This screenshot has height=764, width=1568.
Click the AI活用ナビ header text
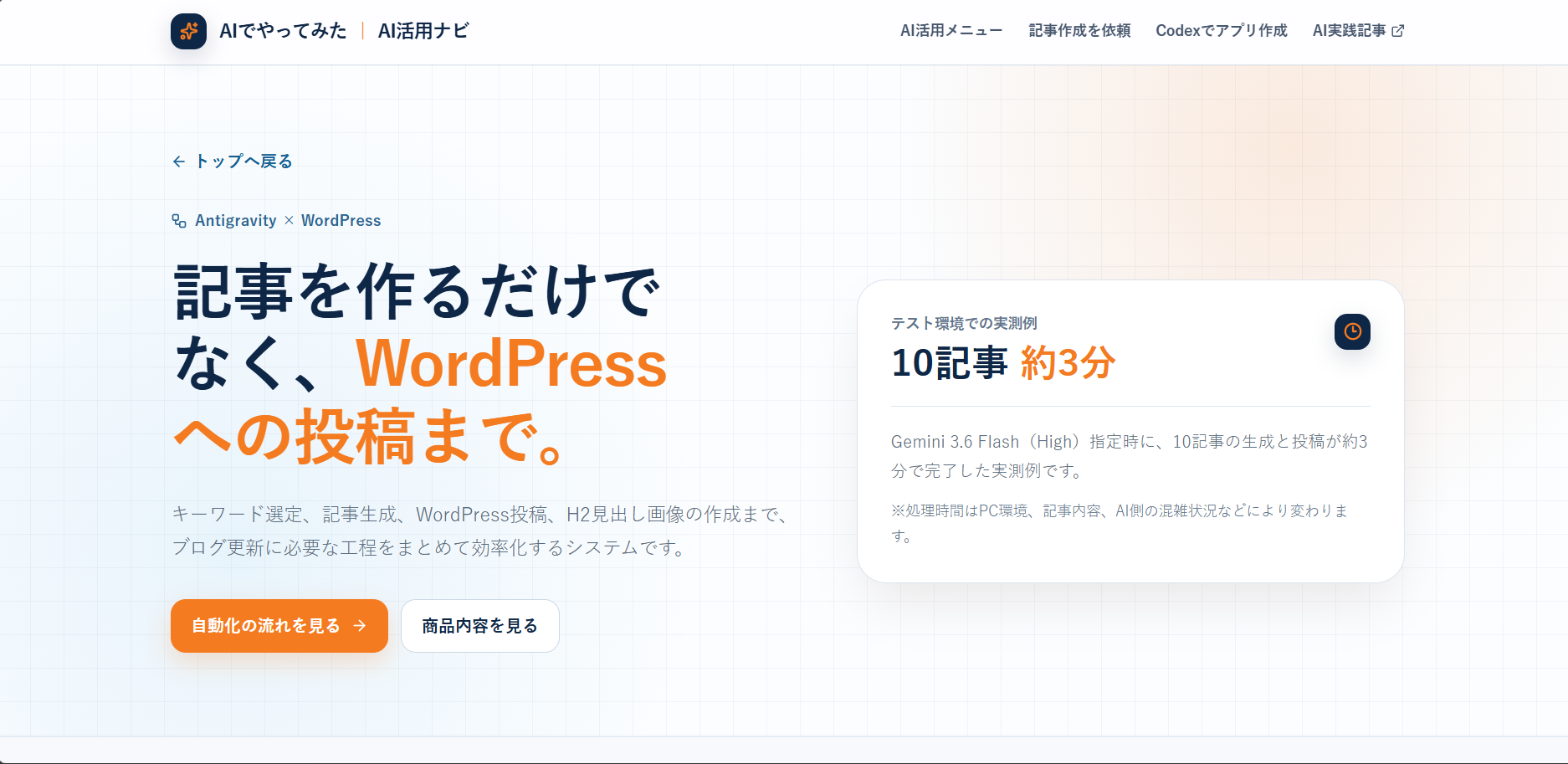[x=423, y=31]
